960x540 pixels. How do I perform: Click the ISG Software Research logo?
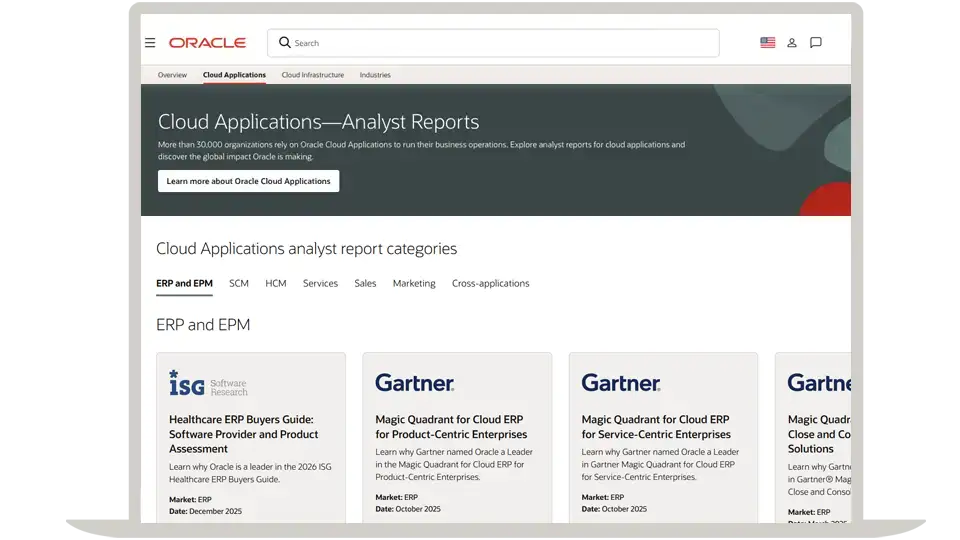(208, 384)
